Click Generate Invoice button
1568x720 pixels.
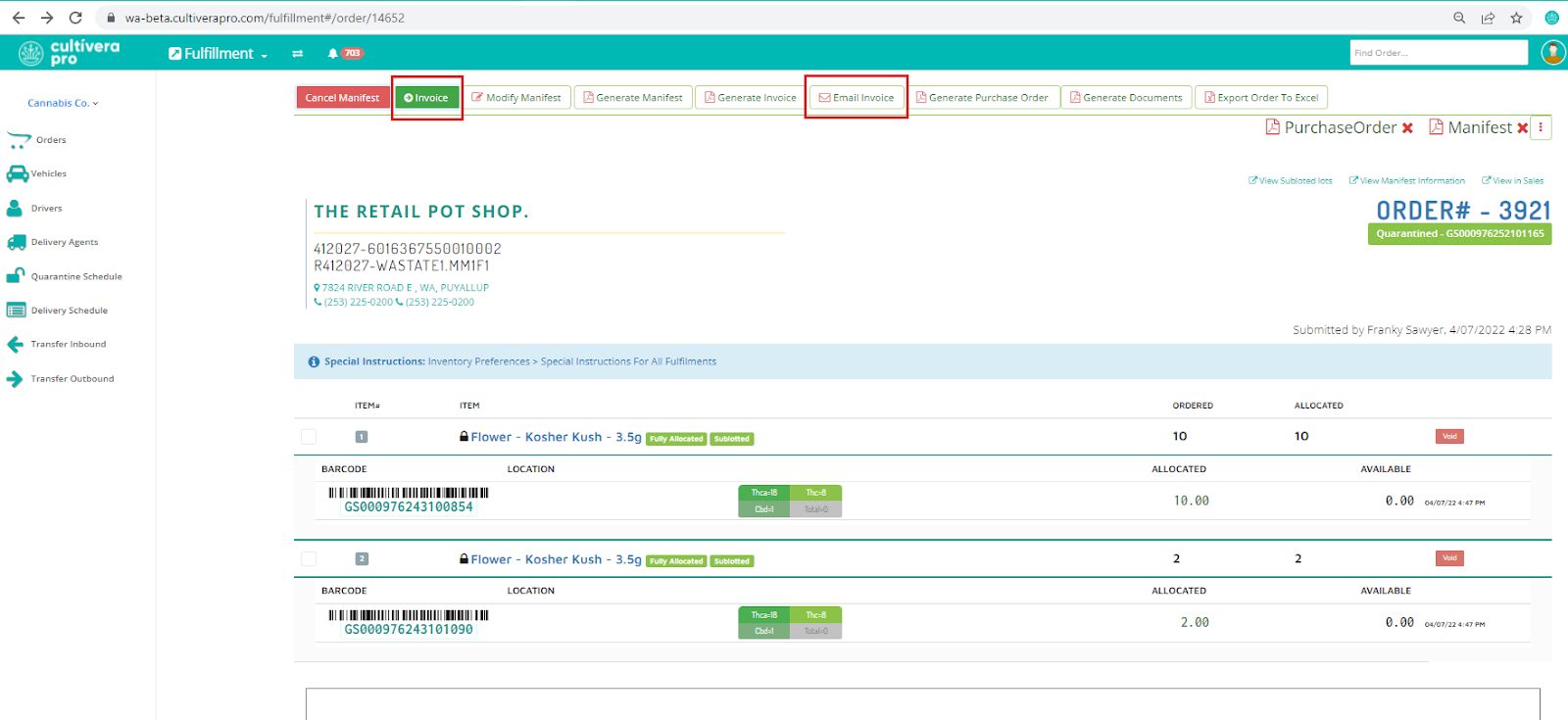click(751, 98)
